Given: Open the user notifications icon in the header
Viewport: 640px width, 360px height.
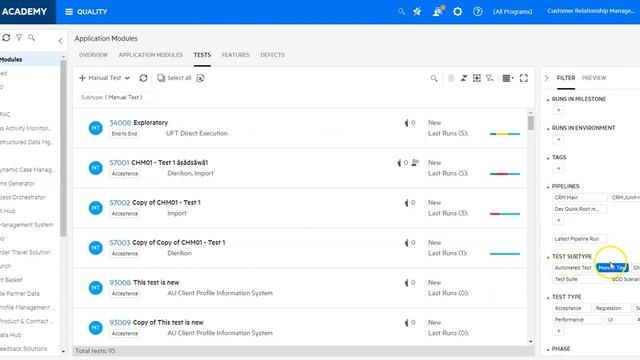Looking at the screenshot, I should pos(438,11).
